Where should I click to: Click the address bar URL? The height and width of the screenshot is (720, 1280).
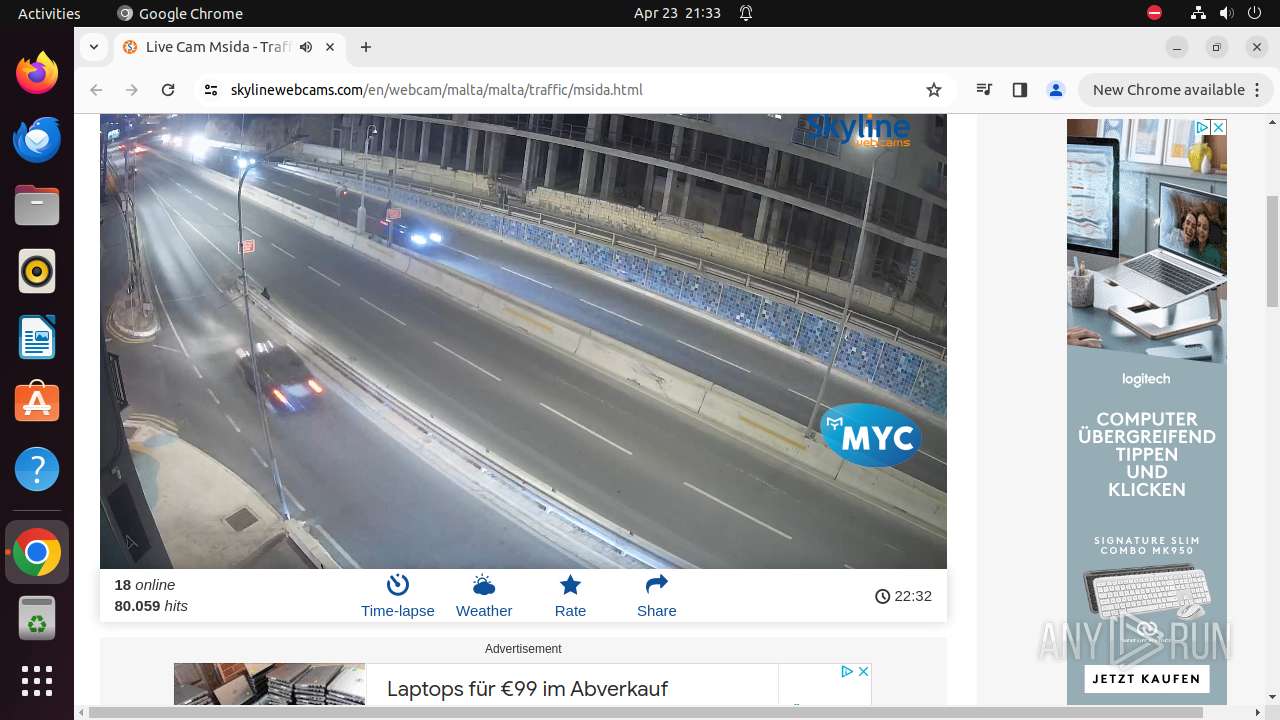tap(437, 90)
